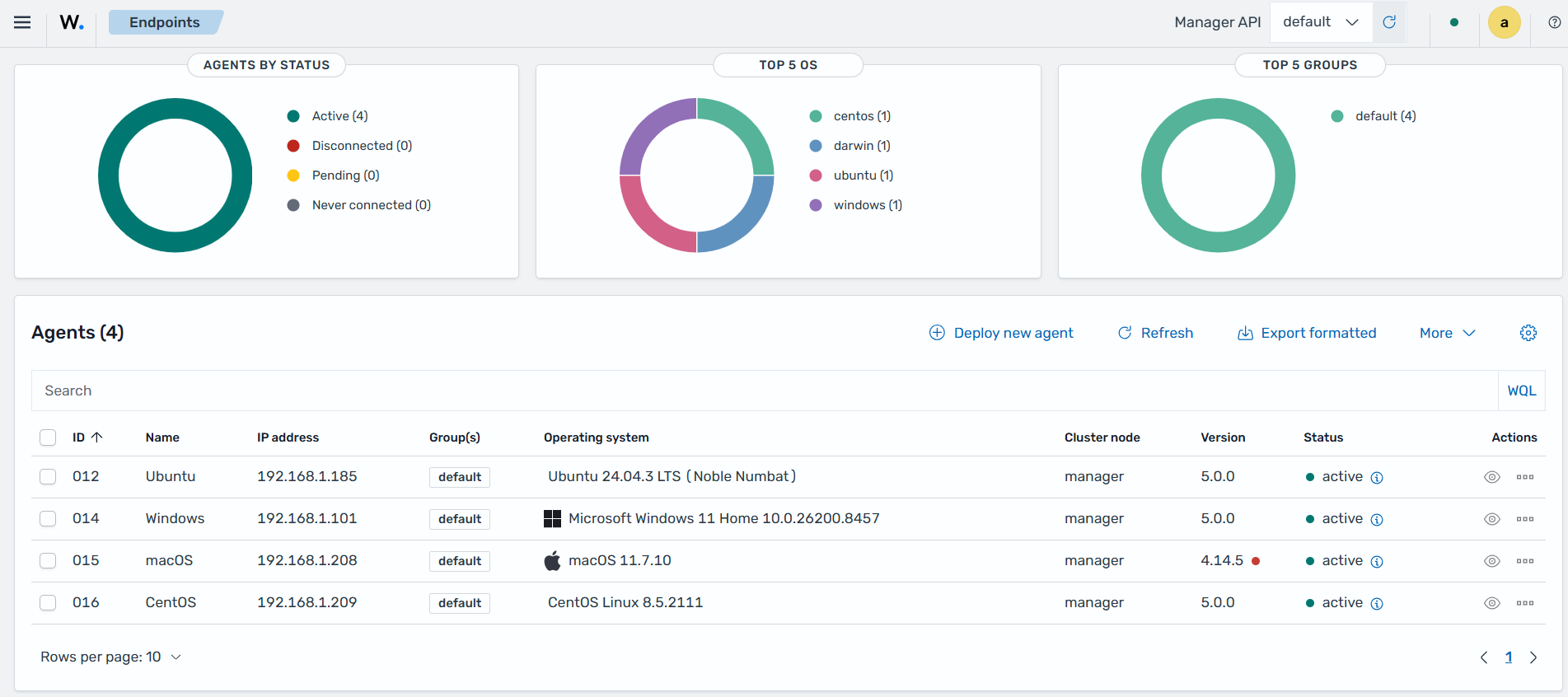Open Rows per page dropdown
1568x697 pixels.
coord(110,657)
